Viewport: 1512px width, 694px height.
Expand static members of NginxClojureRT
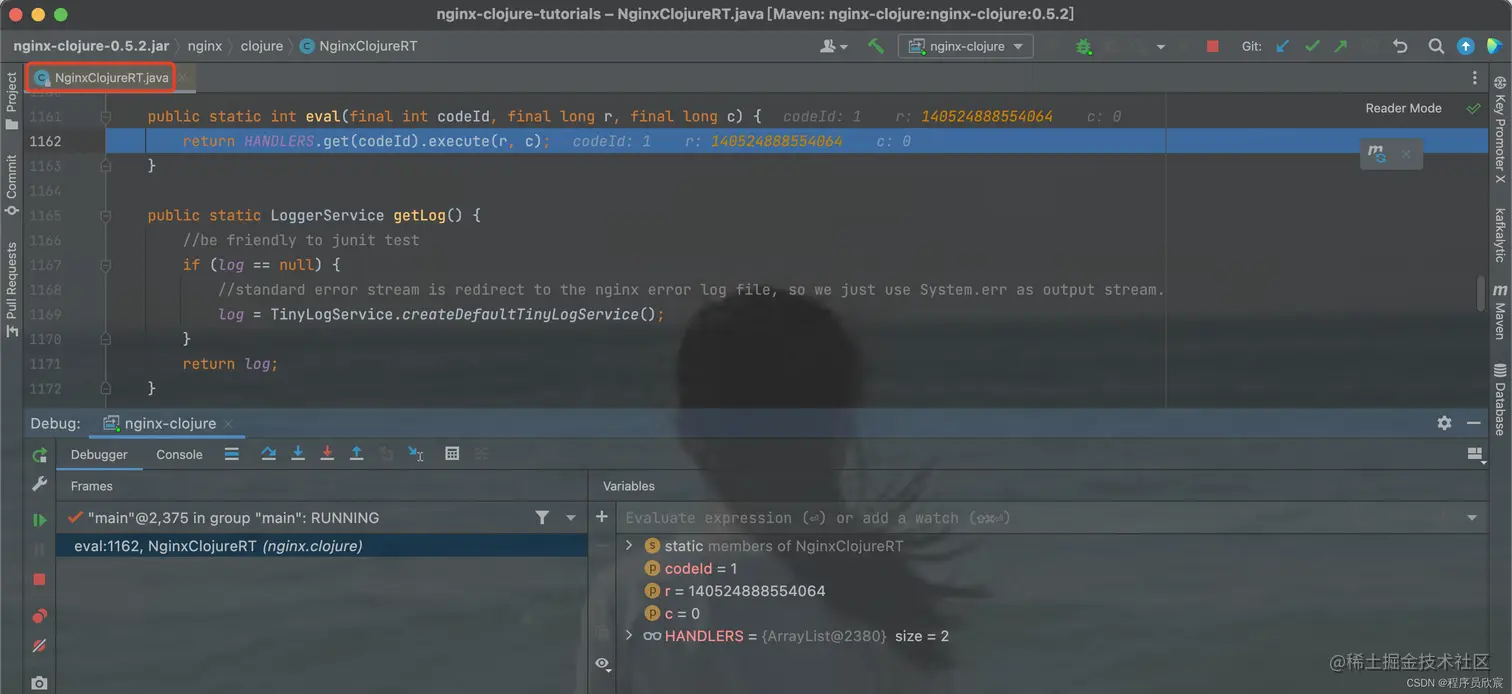629,546
